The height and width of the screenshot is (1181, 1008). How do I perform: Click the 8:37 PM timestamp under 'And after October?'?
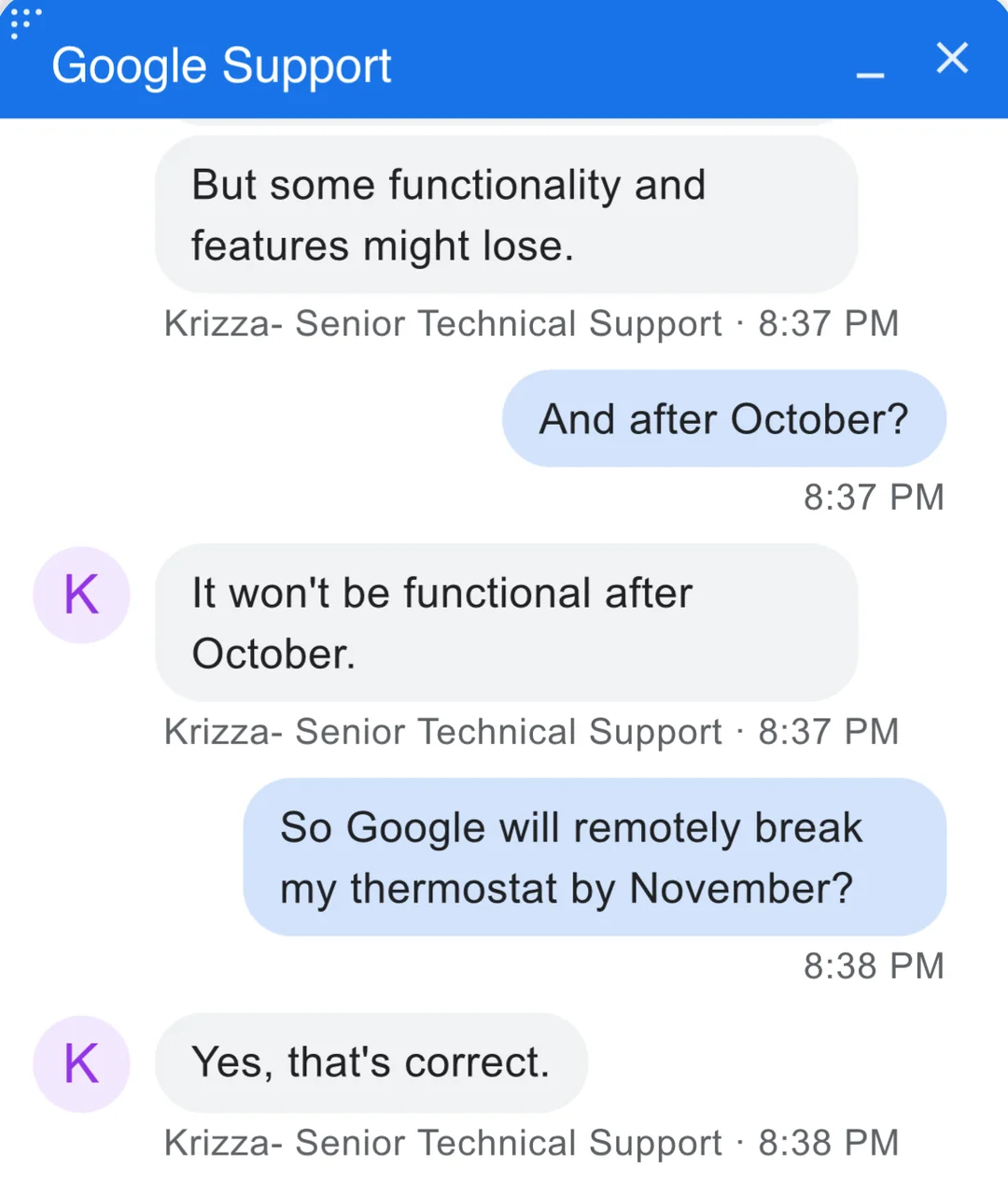[x=874, y=498]
